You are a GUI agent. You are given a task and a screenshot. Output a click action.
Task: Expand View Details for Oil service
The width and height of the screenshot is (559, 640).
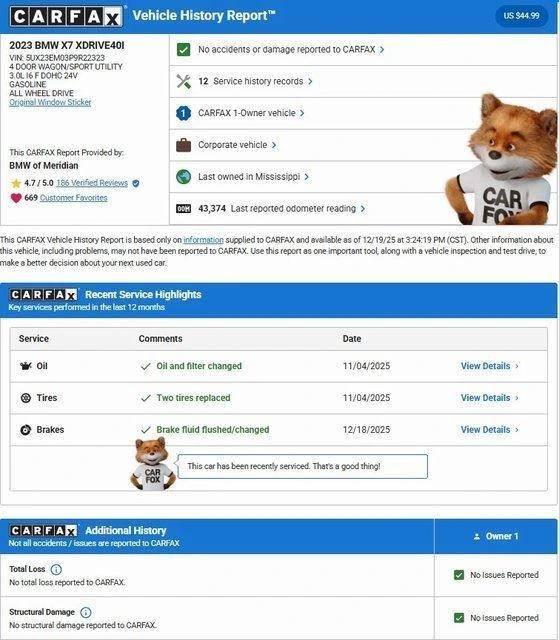(x=490, y=366)
